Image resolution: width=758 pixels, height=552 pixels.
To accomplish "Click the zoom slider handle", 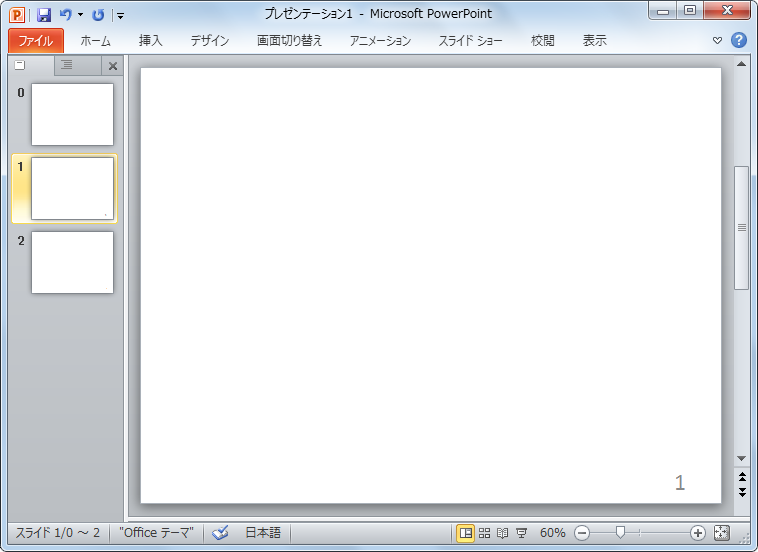I will [620, 533].
